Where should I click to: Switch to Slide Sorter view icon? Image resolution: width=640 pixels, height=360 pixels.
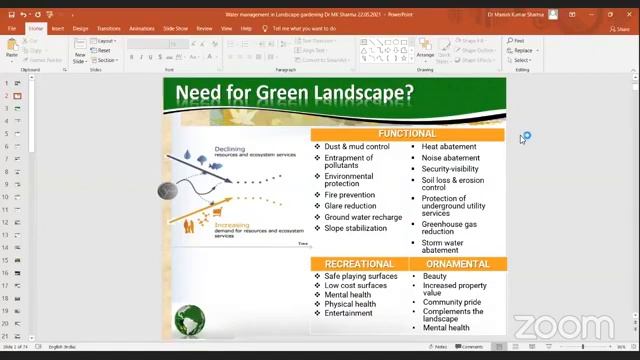pos(516,347)
